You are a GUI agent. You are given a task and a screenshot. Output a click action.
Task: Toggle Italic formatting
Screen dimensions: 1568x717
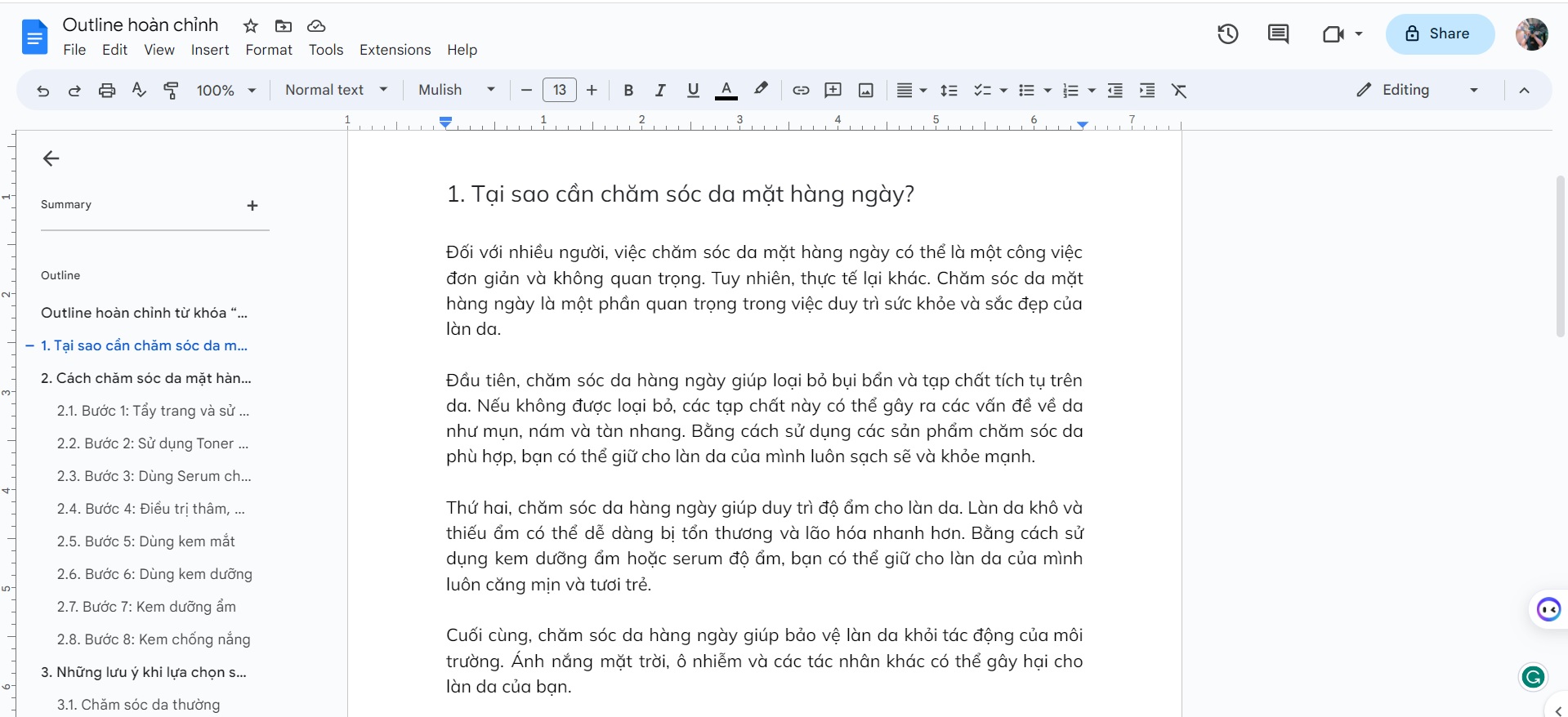660,91
